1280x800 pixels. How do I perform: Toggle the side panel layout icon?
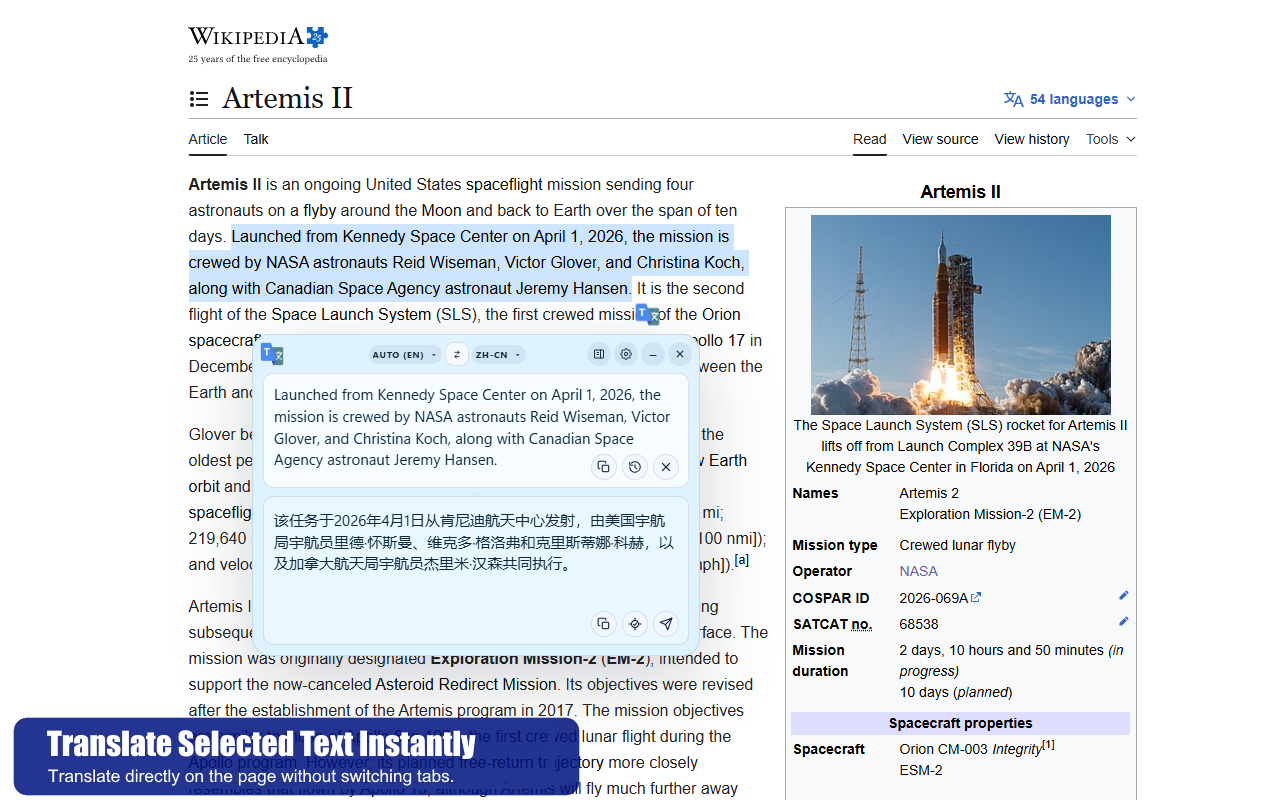pyautogui.click(x=598, y=354)
